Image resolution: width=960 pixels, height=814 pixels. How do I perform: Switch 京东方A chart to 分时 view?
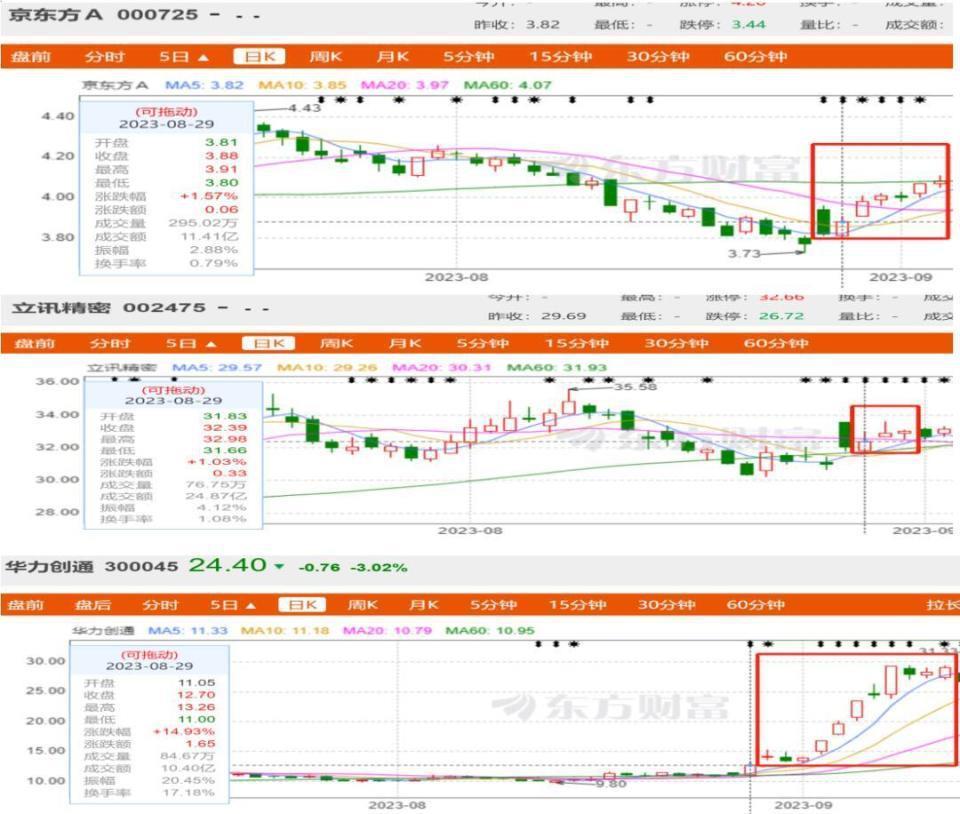coord(105,57)
